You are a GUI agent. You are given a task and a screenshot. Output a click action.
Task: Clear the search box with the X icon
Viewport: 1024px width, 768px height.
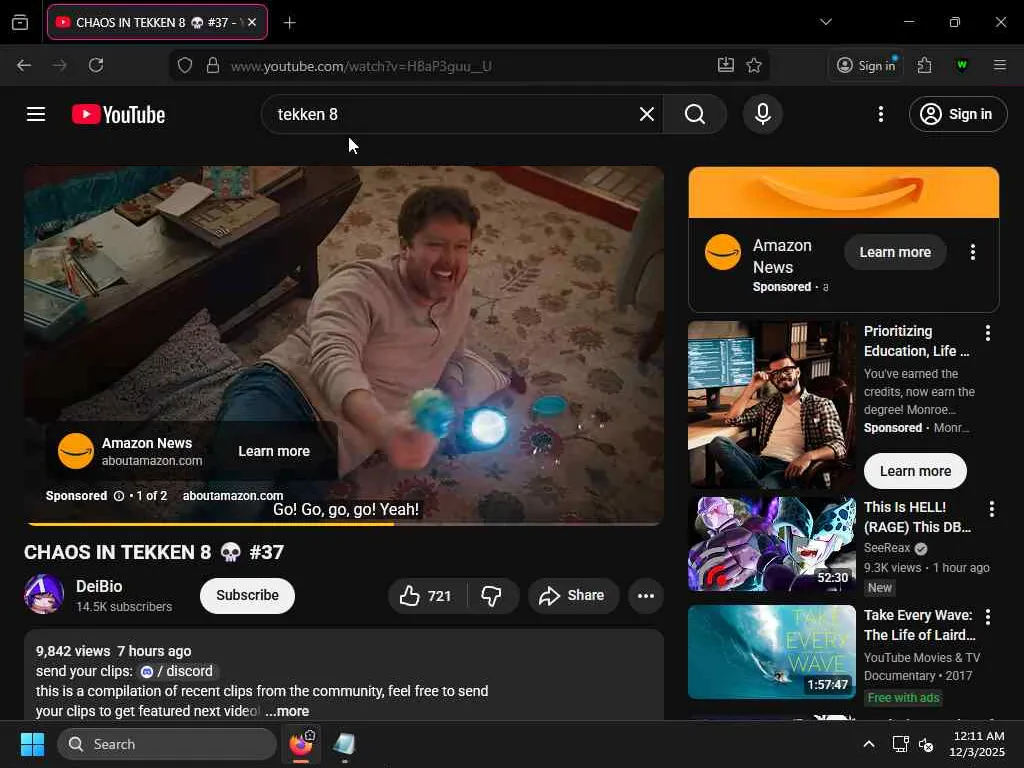[647, 114]
